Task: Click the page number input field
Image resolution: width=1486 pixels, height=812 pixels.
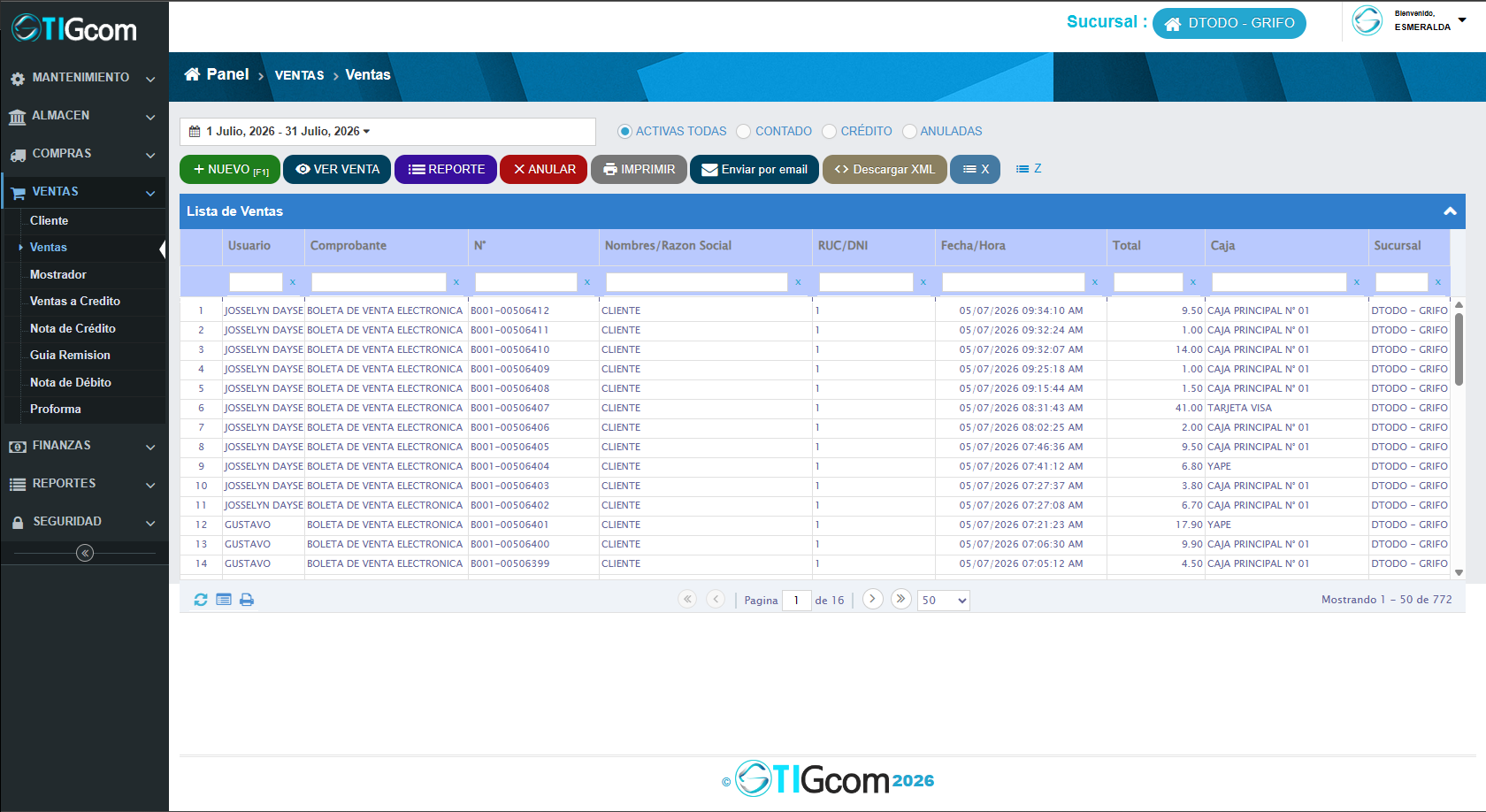Action: point(797,600)
